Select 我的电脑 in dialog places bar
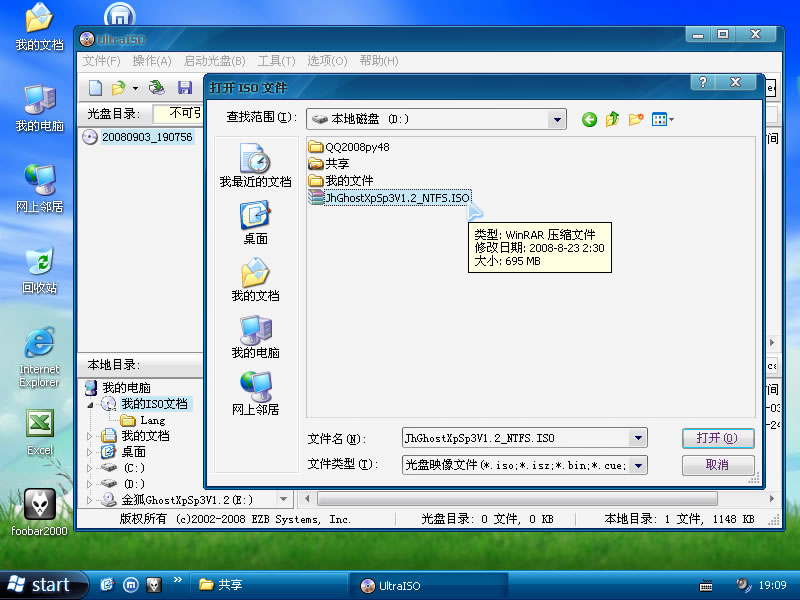The width and height of the screenshot is (800, 600). [256, 337]
